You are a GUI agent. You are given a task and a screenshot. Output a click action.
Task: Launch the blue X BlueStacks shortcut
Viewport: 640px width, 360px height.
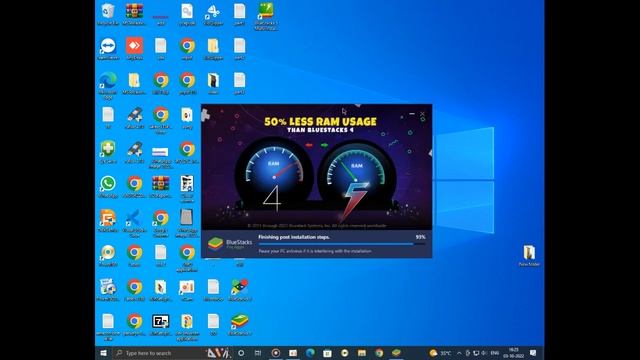[133, 222]
